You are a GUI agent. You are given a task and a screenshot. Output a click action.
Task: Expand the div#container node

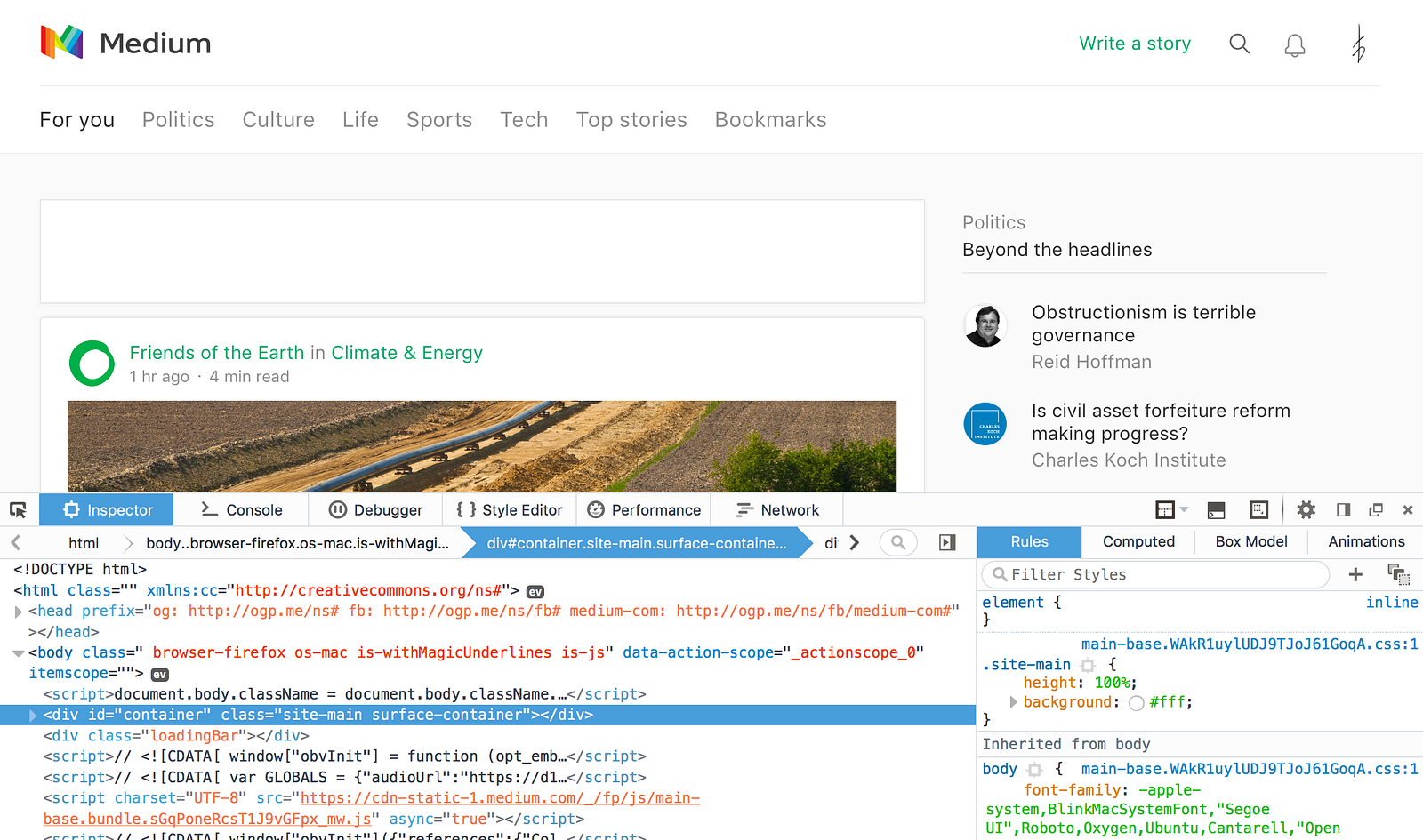[33, 716]
